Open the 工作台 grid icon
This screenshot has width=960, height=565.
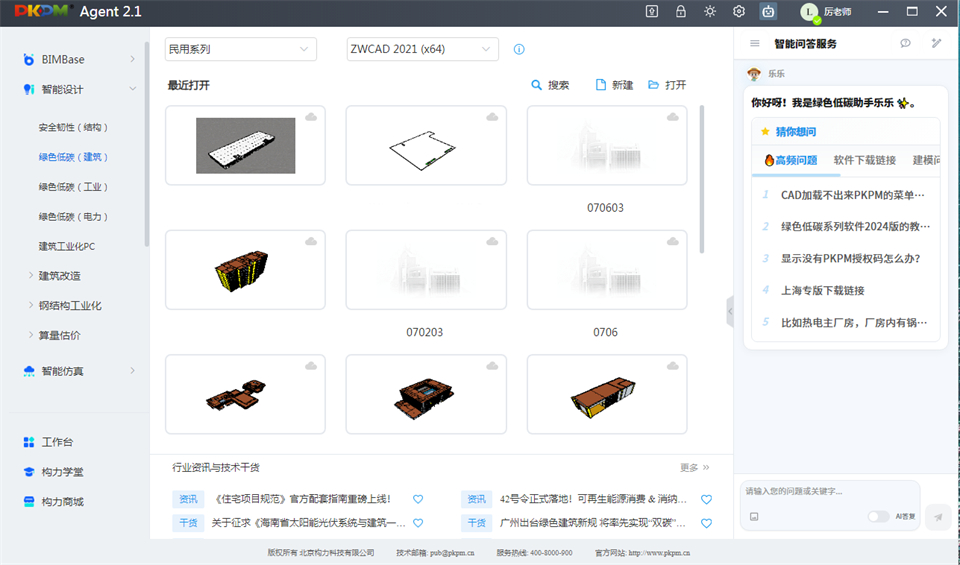(x=29, y=442)
